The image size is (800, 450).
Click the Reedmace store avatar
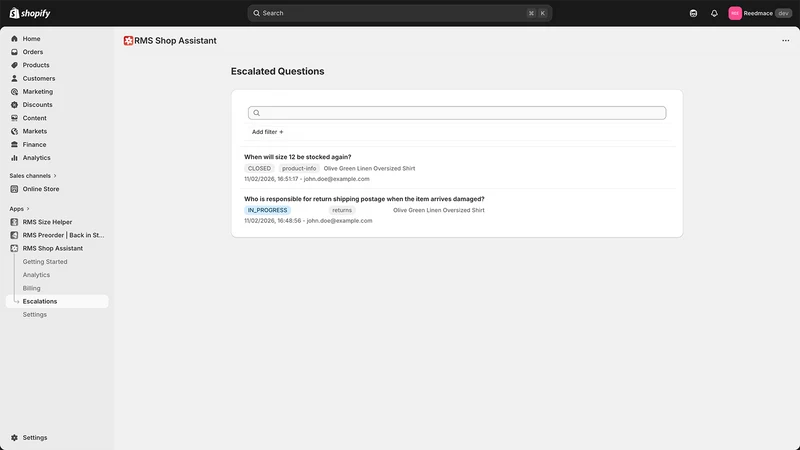coord(735,13)
